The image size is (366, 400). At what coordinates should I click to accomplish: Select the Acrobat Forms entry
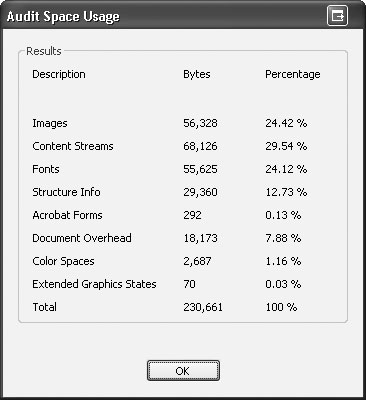pyautogui.click(x=67, y=215)
